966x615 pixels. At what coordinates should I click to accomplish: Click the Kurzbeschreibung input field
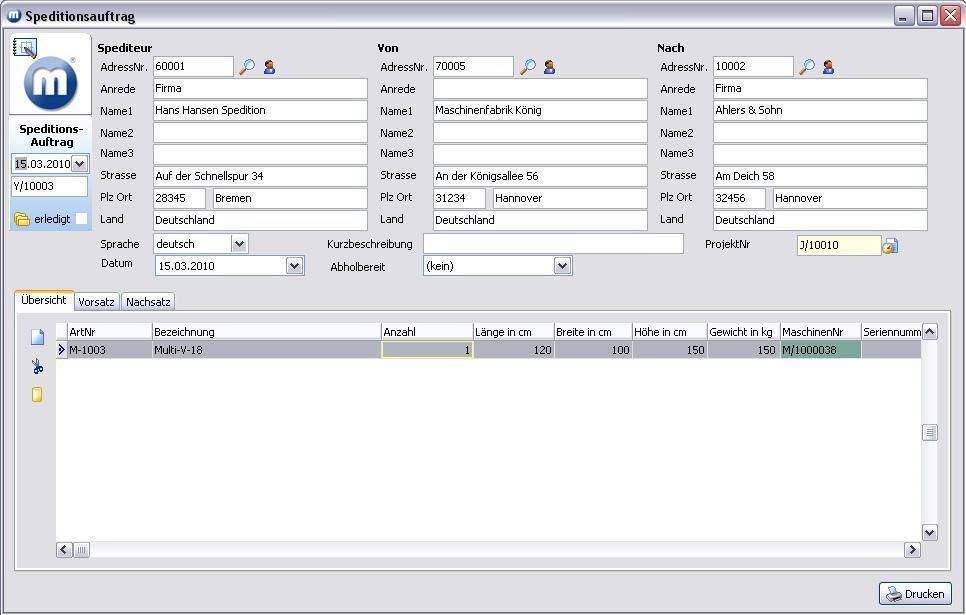point(553,244)
